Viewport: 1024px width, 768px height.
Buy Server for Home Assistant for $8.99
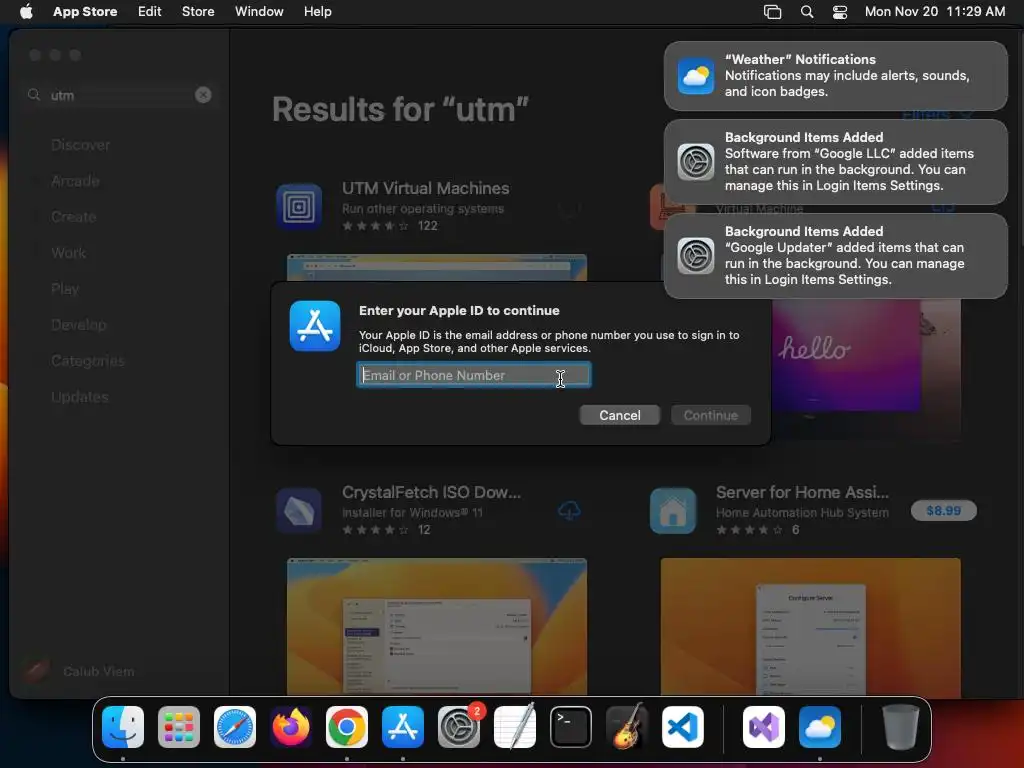[944, 511]
